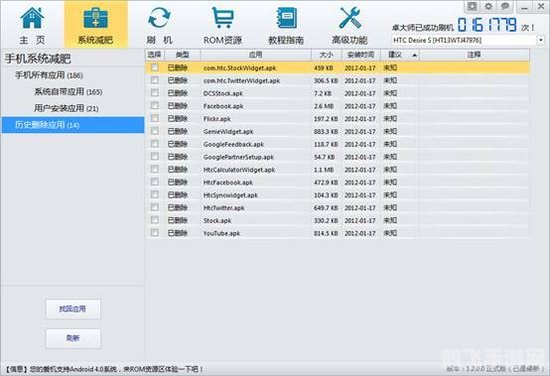Tick checkbox for DCSStock.apk

(x=154, y=93)
